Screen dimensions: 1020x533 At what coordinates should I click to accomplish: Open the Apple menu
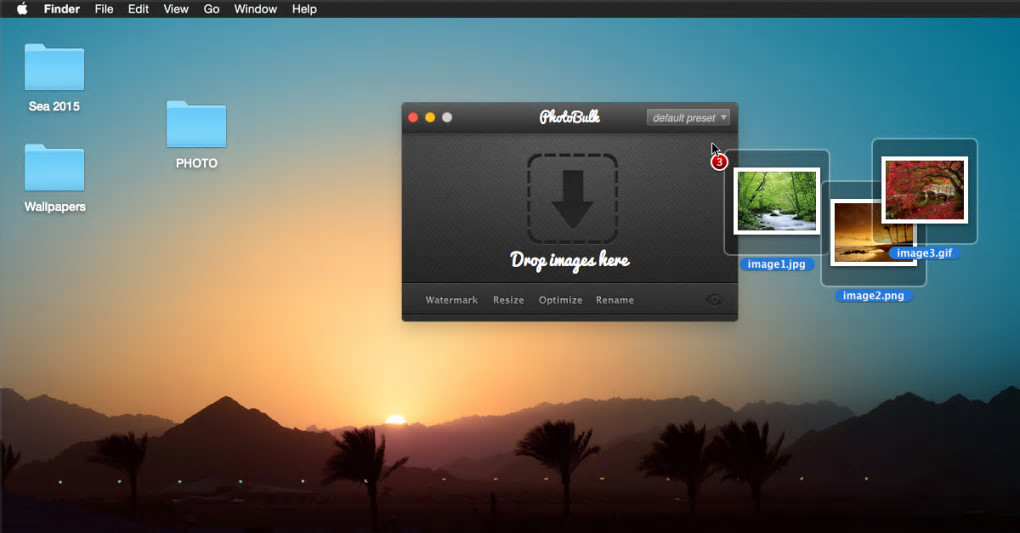pos(22,8)
